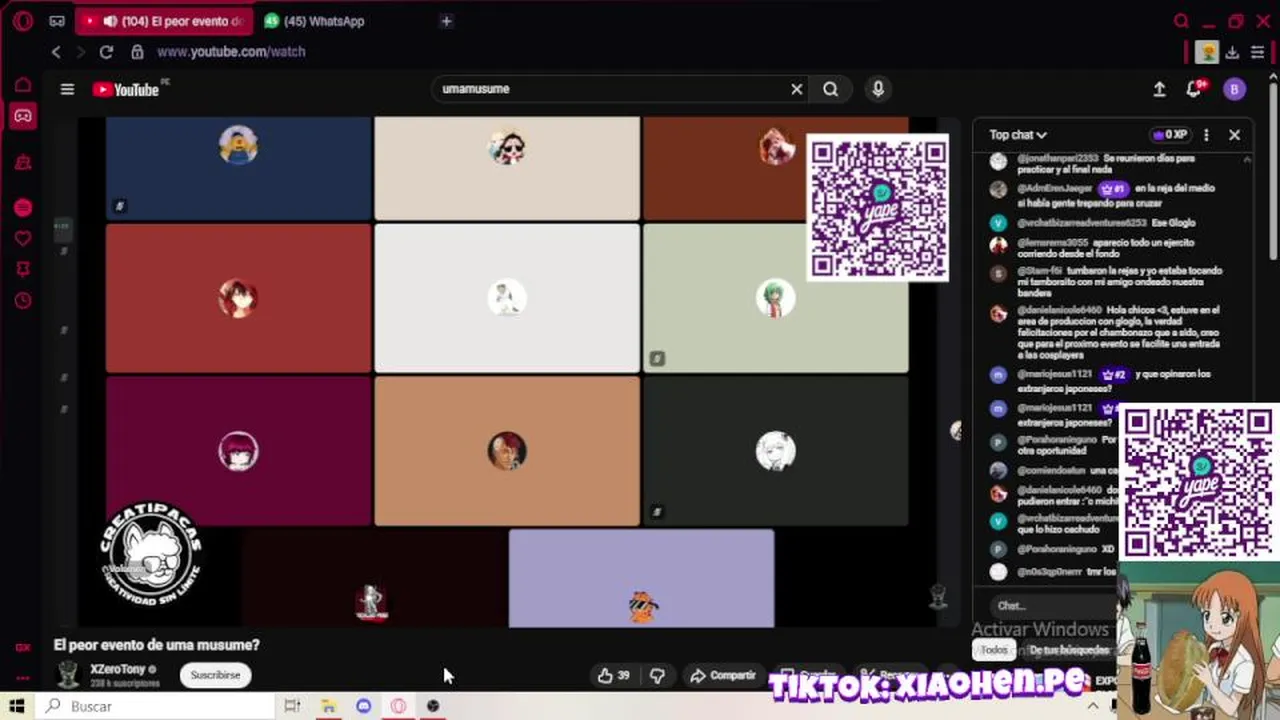Open File Explorer on taskbar
The width and height of the screenshot is (1280, 720).
pyautogui.click(x=328, y=706)
